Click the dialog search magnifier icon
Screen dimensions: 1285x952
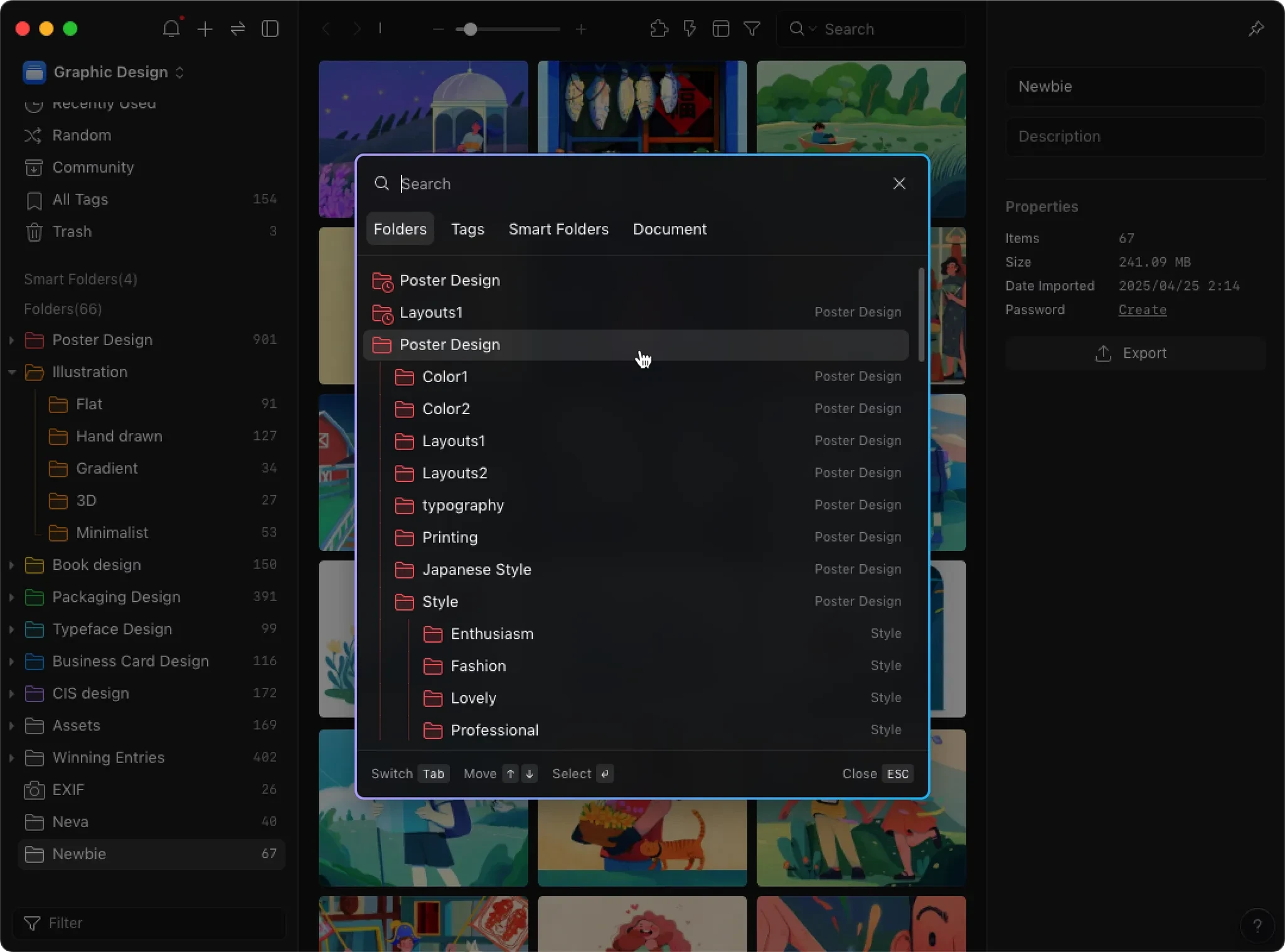381,183
